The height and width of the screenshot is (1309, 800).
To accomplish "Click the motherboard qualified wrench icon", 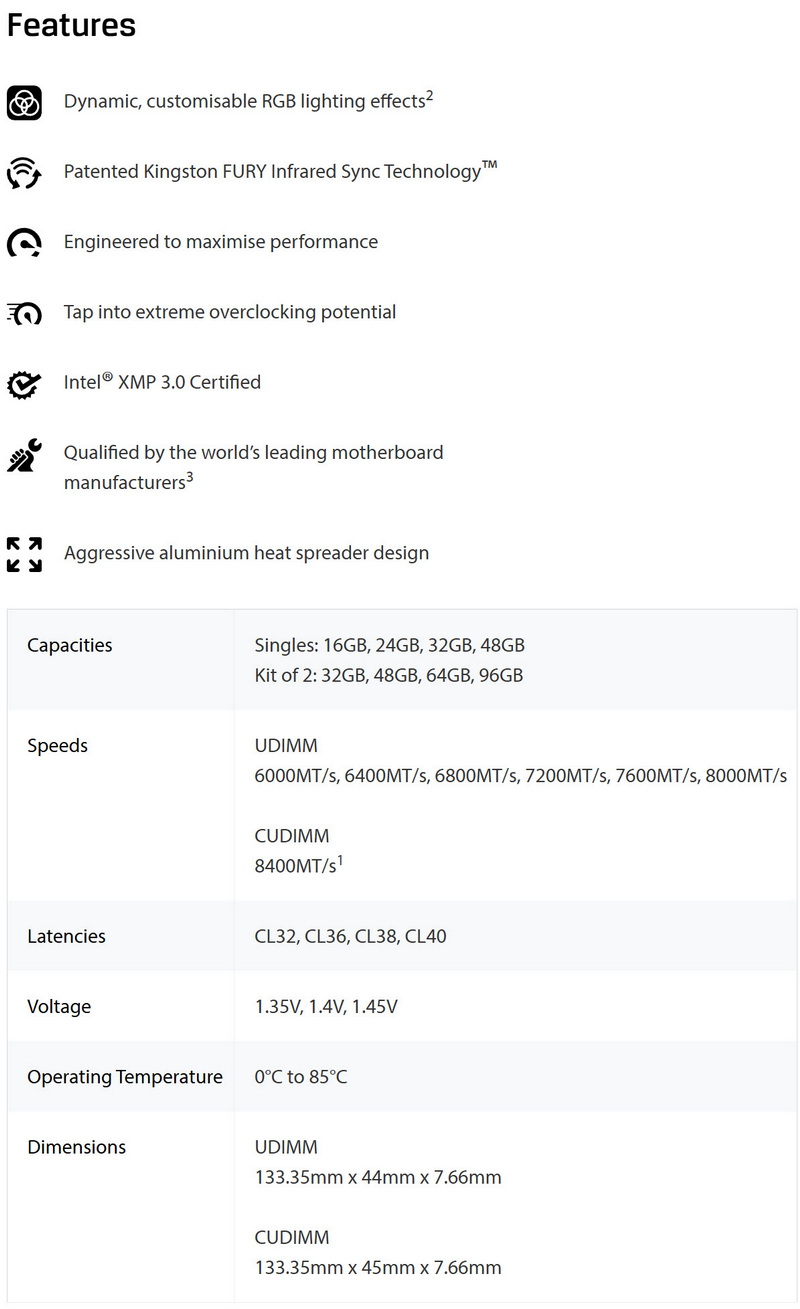I will tap(24, 455).
